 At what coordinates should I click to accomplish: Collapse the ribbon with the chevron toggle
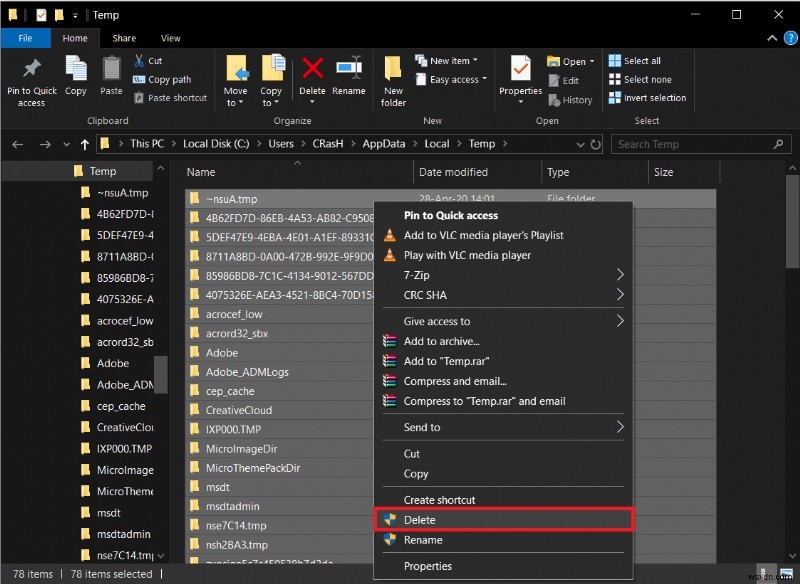point(771,38)
